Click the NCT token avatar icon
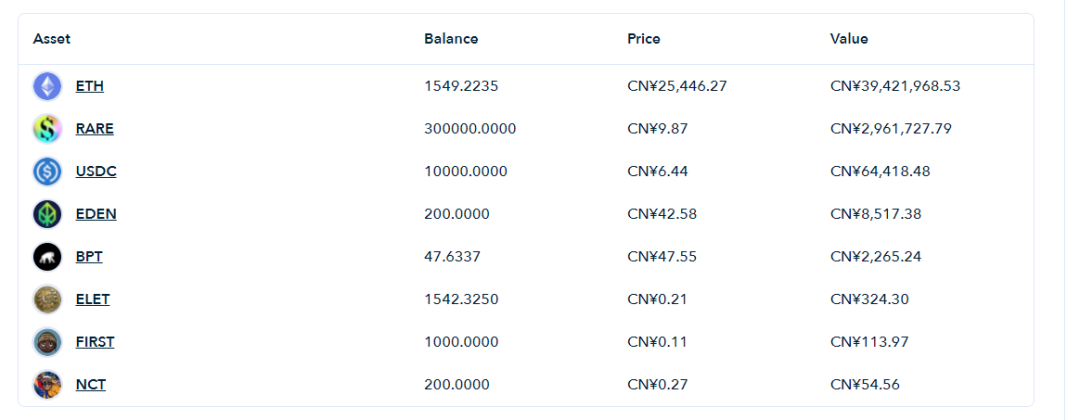This screenshot has width=1080, height=420. tap(48, 385)
